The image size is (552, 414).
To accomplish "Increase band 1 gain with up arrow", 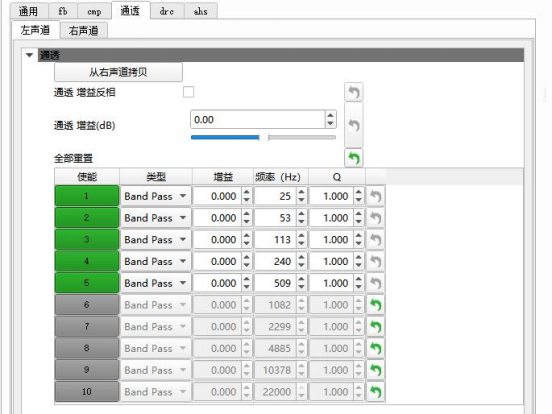I will click(x=247, y=192).
